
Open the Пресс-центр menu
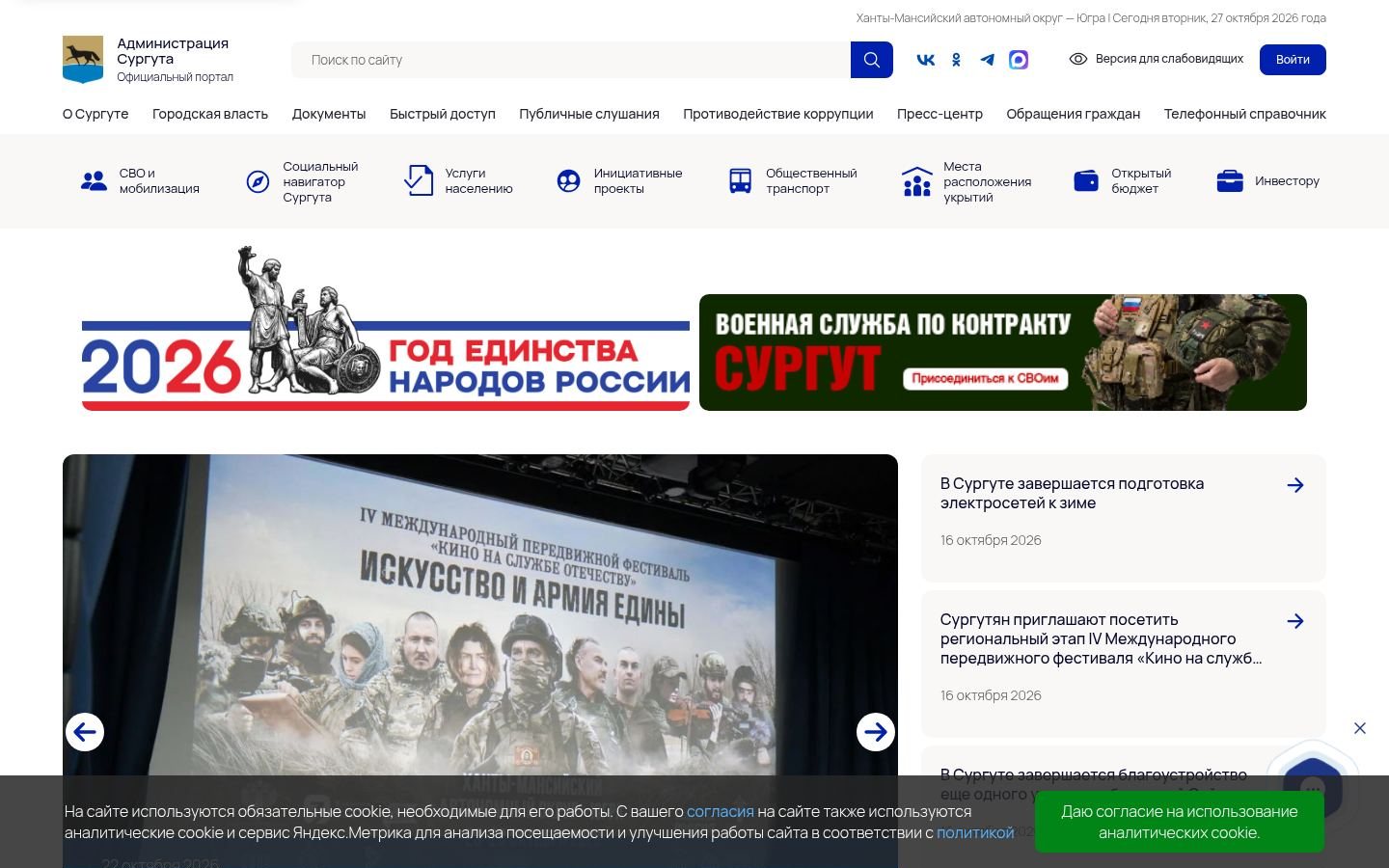pos(940,114)
